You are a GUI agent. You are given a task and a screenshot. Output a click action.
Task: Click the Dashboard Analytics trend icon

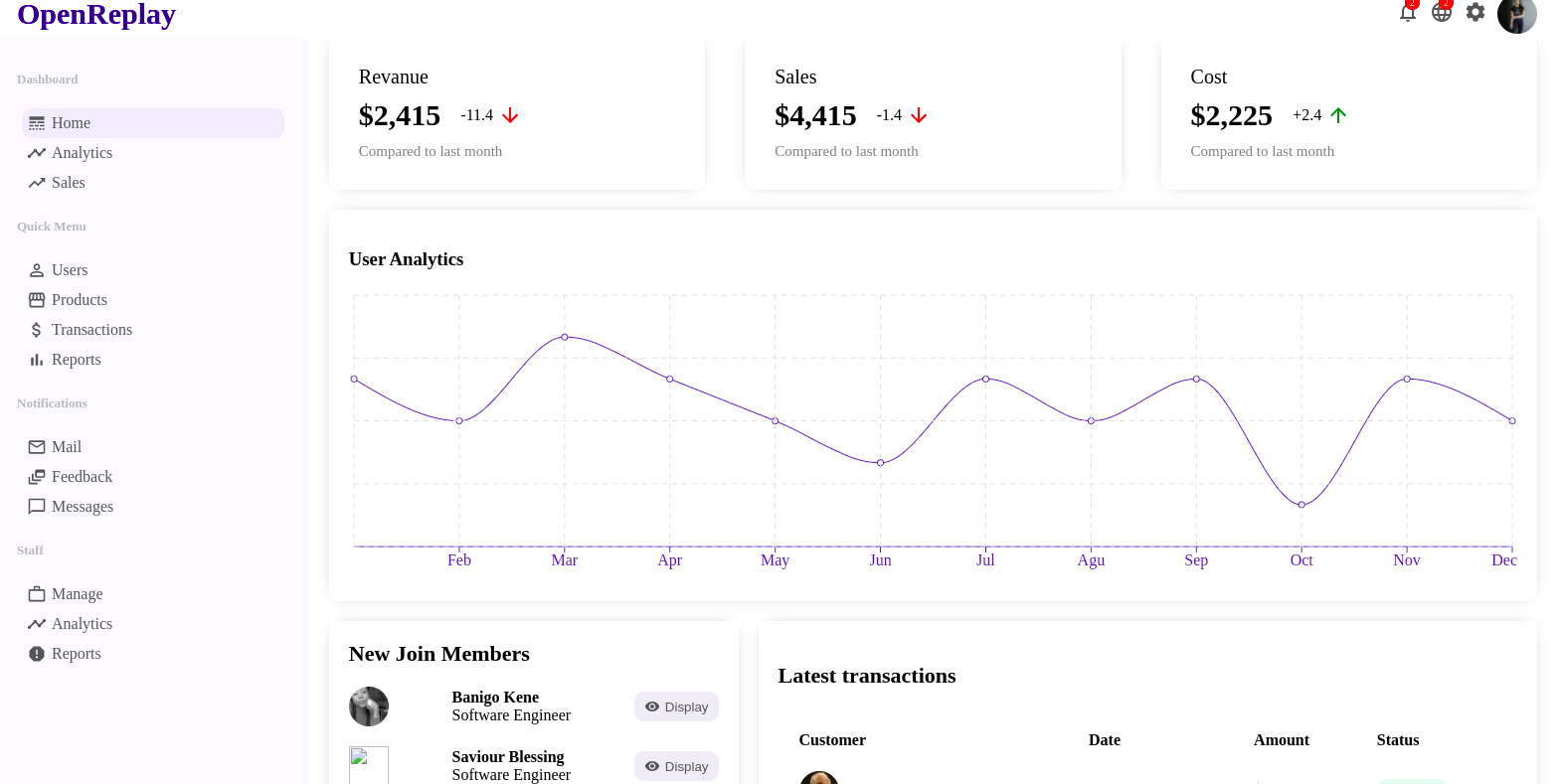pos(37,153)
